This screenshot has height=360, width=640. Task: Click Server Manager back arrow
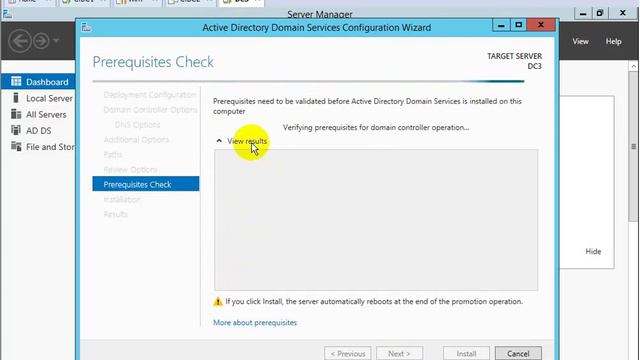20,41
